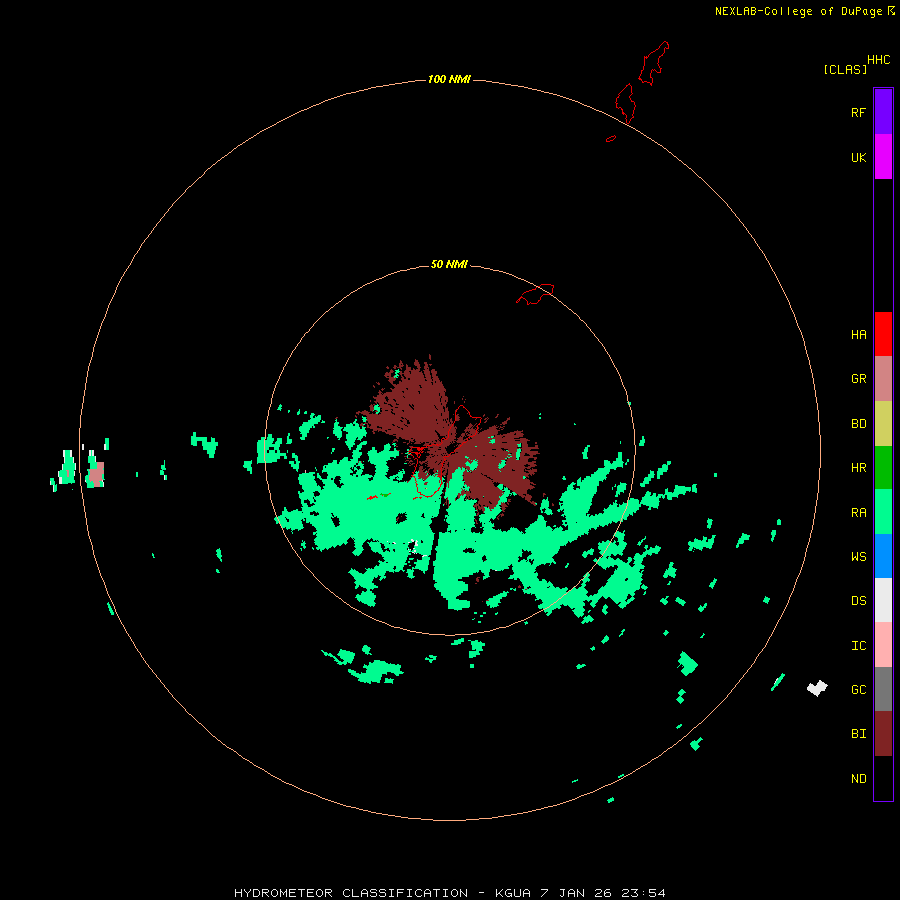Screen dimensions: 900x900
Task: Click the HA red legend swatch
Action: (883, 334)
